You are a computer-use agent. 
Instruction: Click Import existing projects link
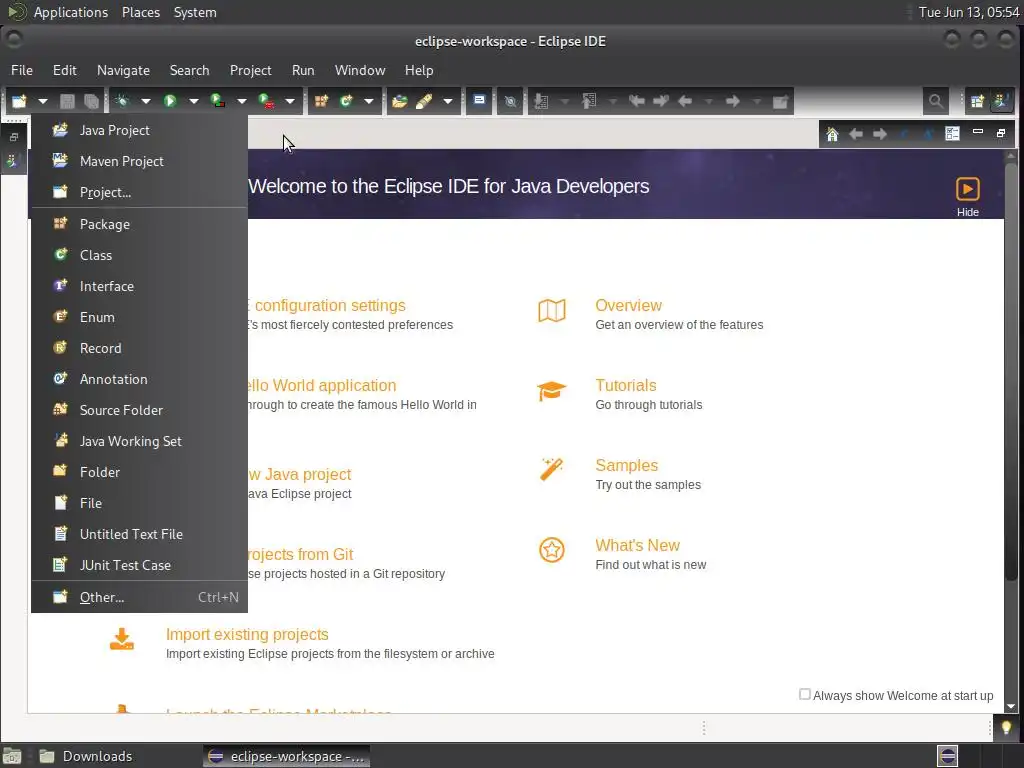247,634
